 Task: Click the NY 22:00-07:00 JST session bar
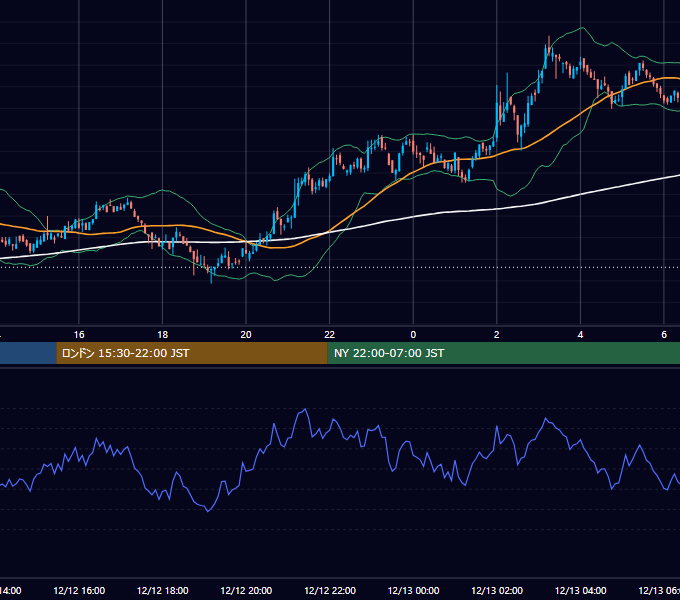(503, 353)
